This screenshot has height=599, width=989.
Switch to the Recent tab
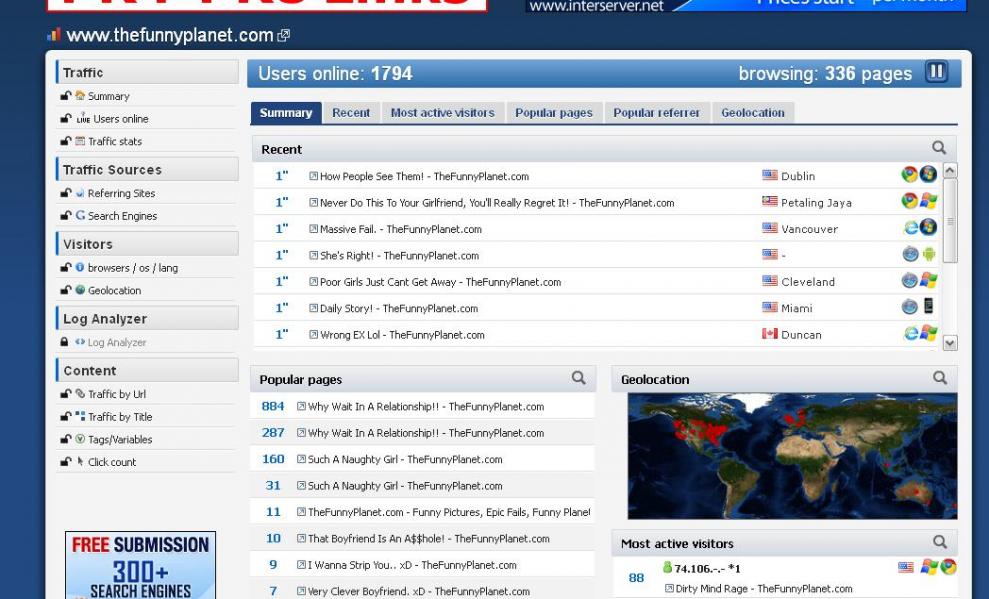click(x=351, y=113)
